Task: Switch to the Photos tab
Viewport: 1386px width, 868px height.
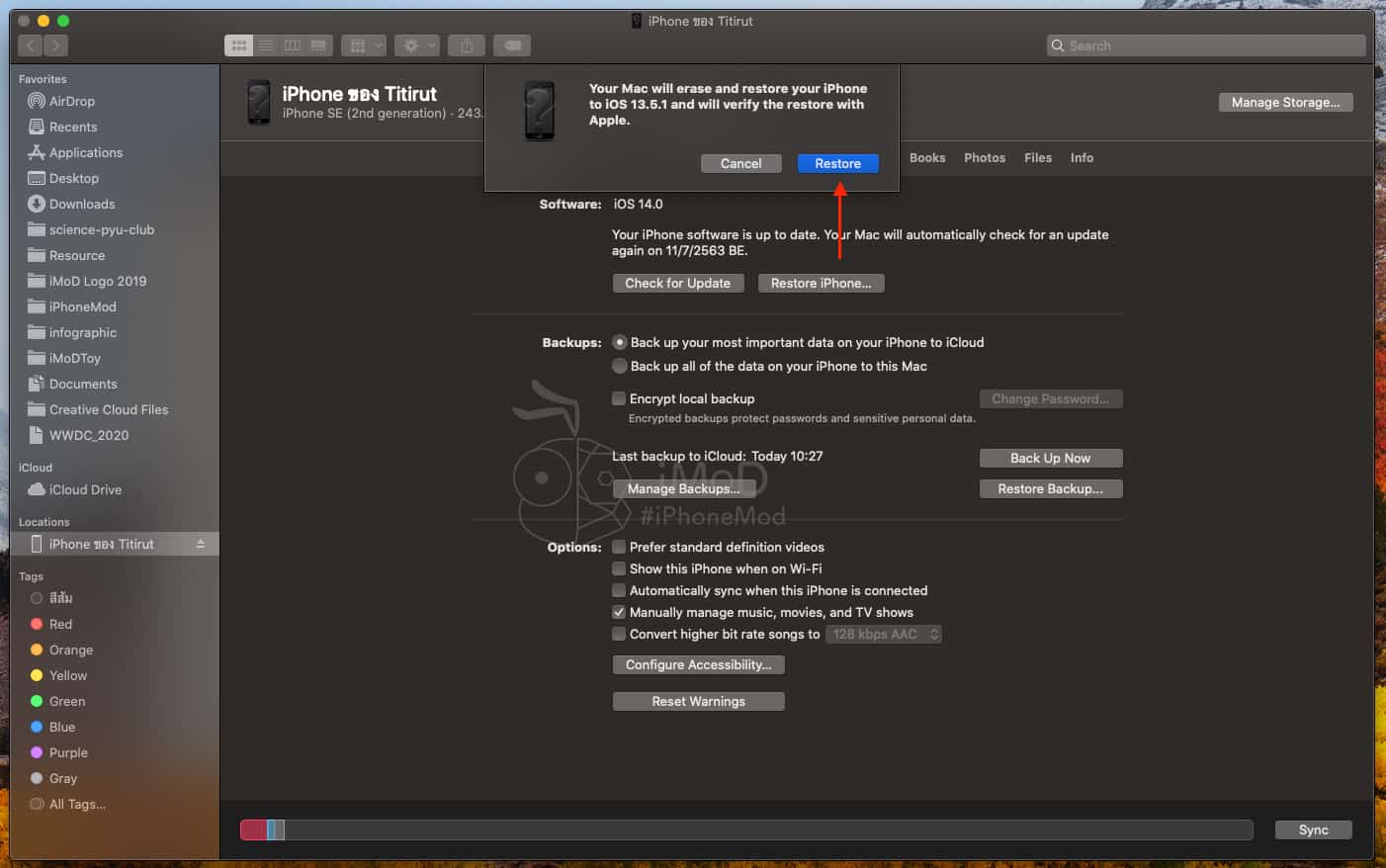Action: click(x=984, y=158)
